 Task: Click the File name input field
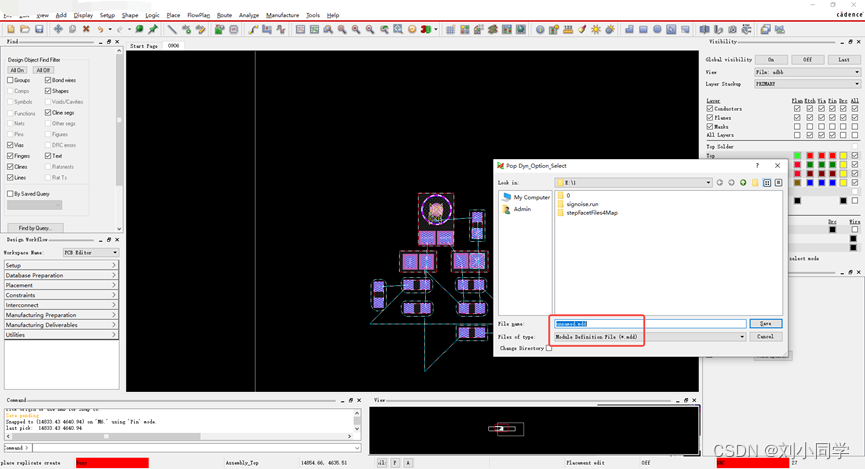click(650, 324)
